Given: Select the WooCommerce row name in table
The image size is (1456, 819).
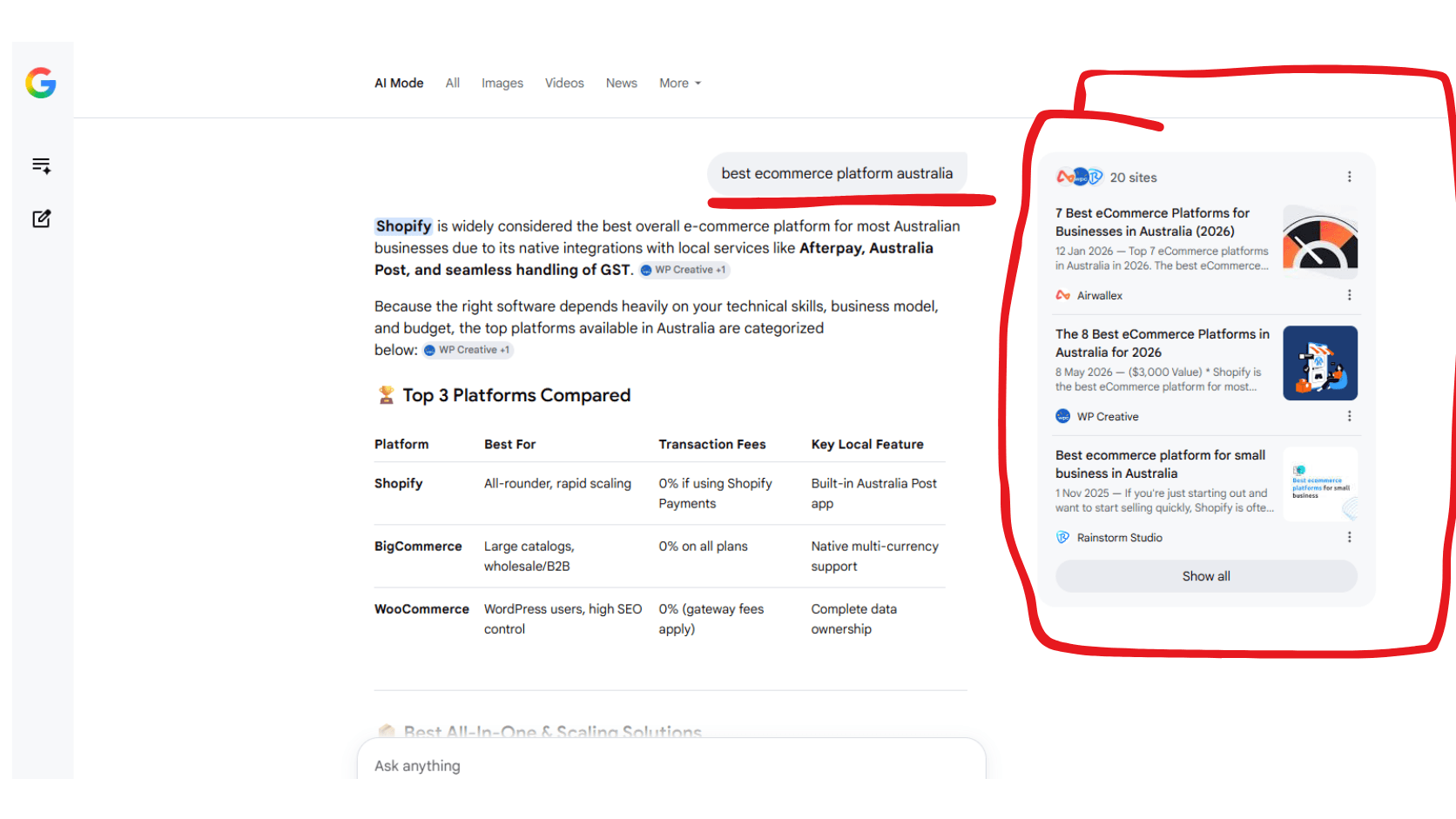Looking at the screenshot, I should click(421, 608).
